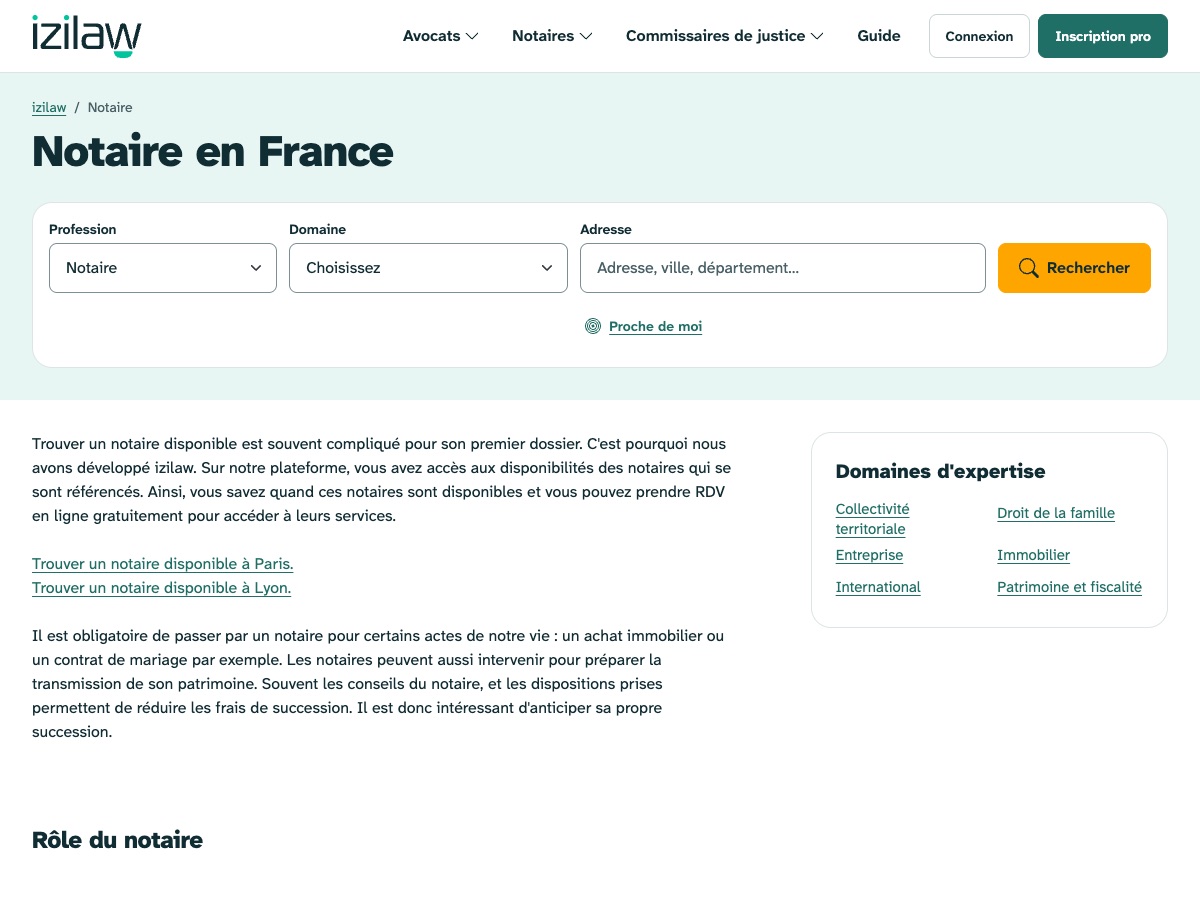Open the Domaine dropdown showing Choisissez
This screenshot has height=900, width=1200.
coord(428,268)
